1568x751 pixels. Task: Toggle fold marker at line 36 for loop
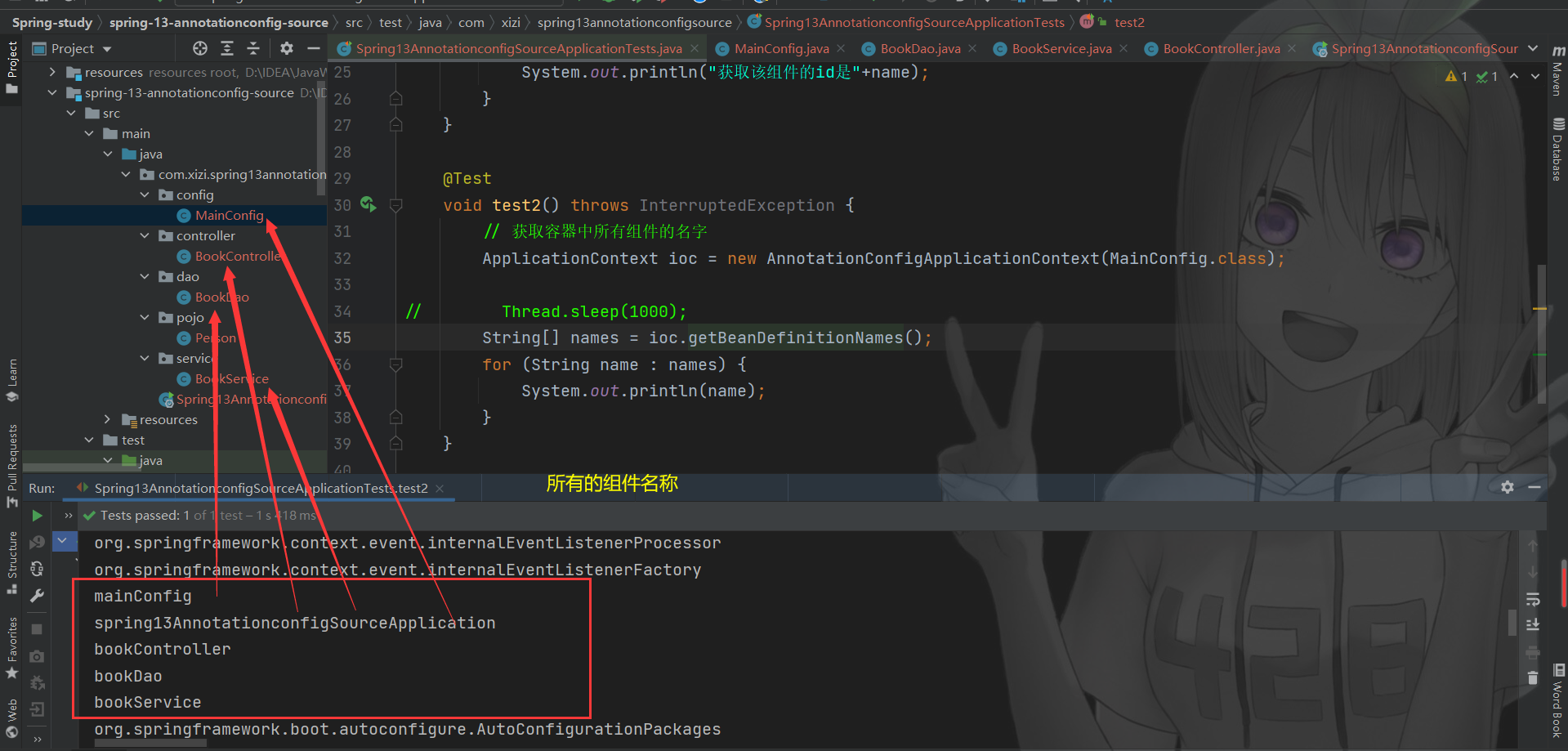(395, 364)
